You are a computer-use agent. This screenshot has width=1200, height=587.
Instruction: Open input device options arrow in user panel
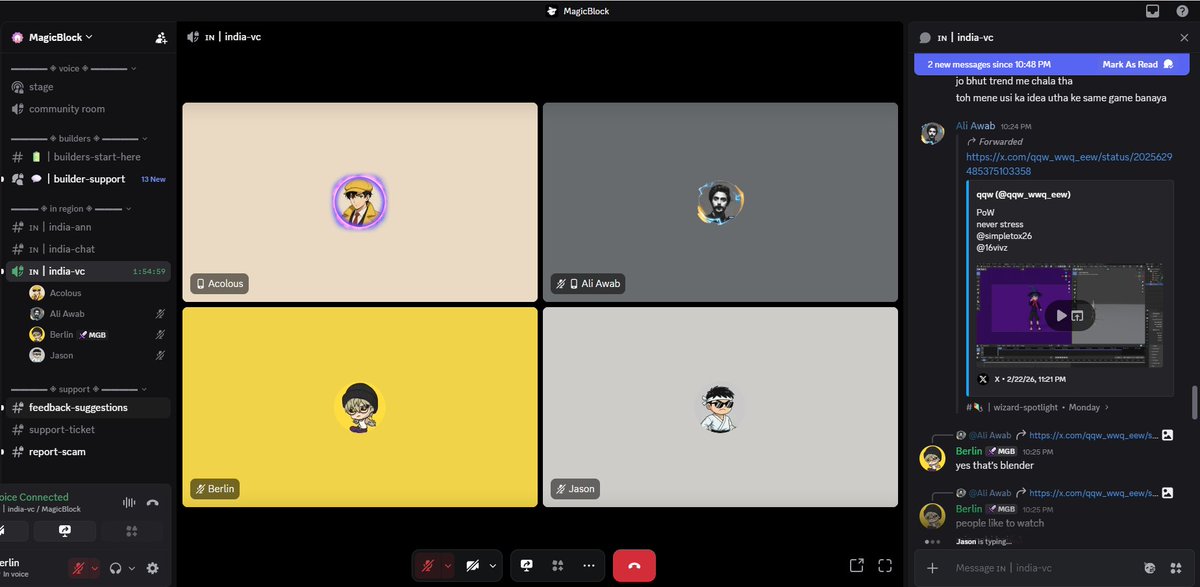click(95, 568)
